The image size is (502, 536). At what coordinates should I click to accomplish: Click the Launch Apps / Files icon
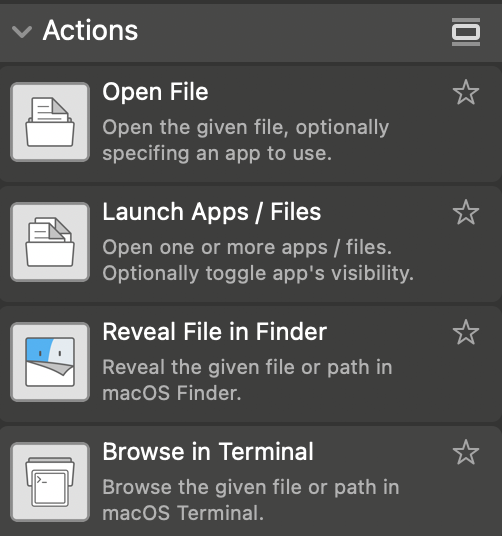click(x=50, y=242)
